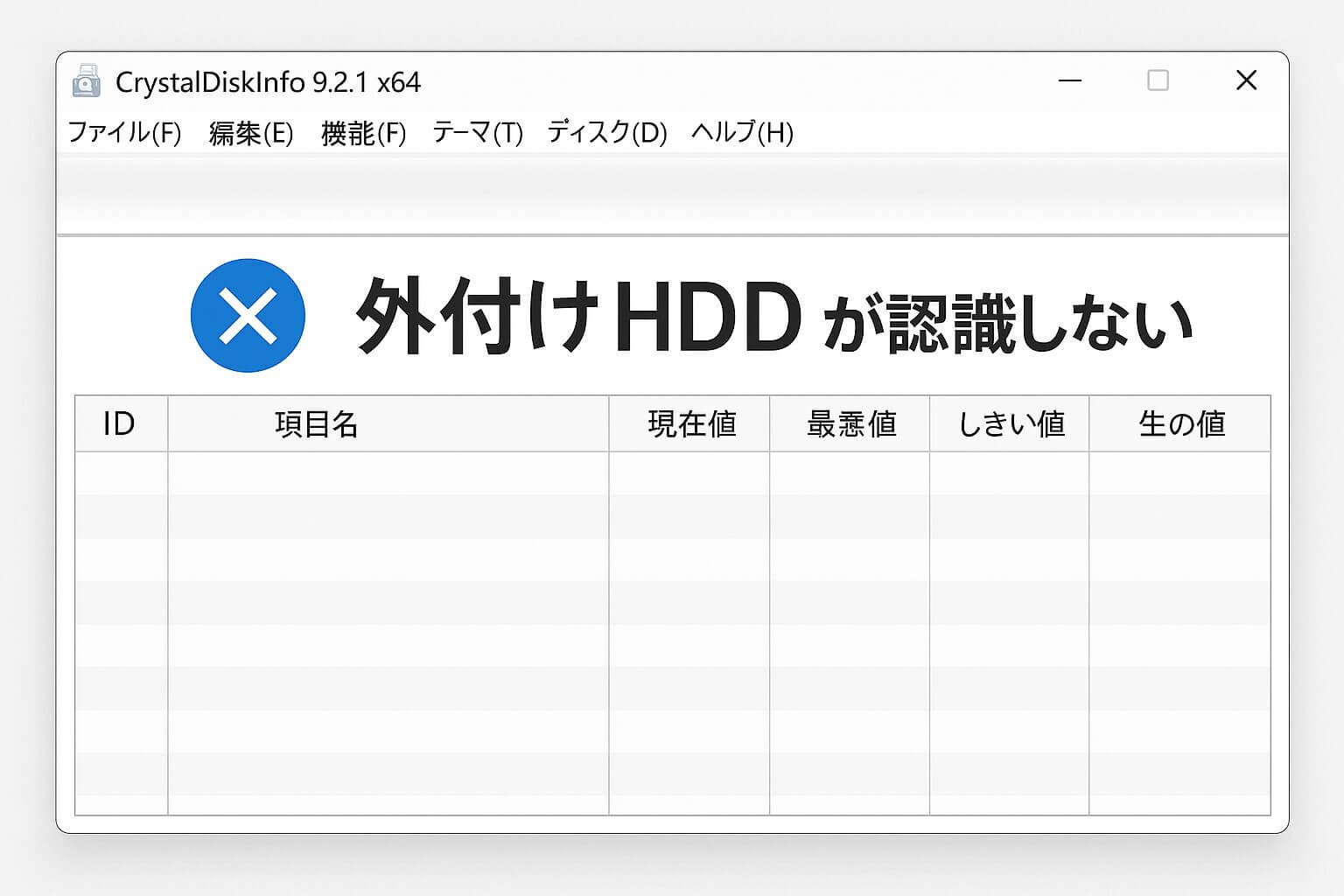
Task: Expand the 機能(F) menu
Action: (363, 133)
